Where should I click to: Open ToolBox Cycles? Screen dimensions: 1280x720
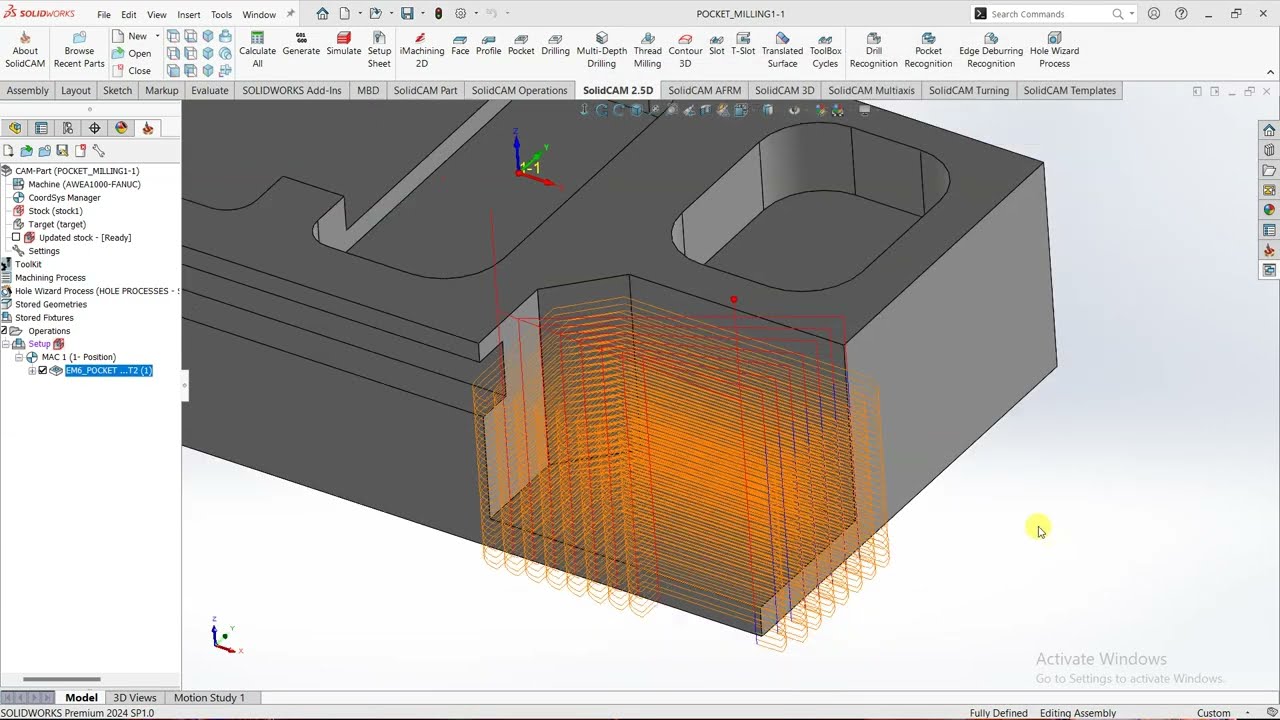click(x=825, y=50)
